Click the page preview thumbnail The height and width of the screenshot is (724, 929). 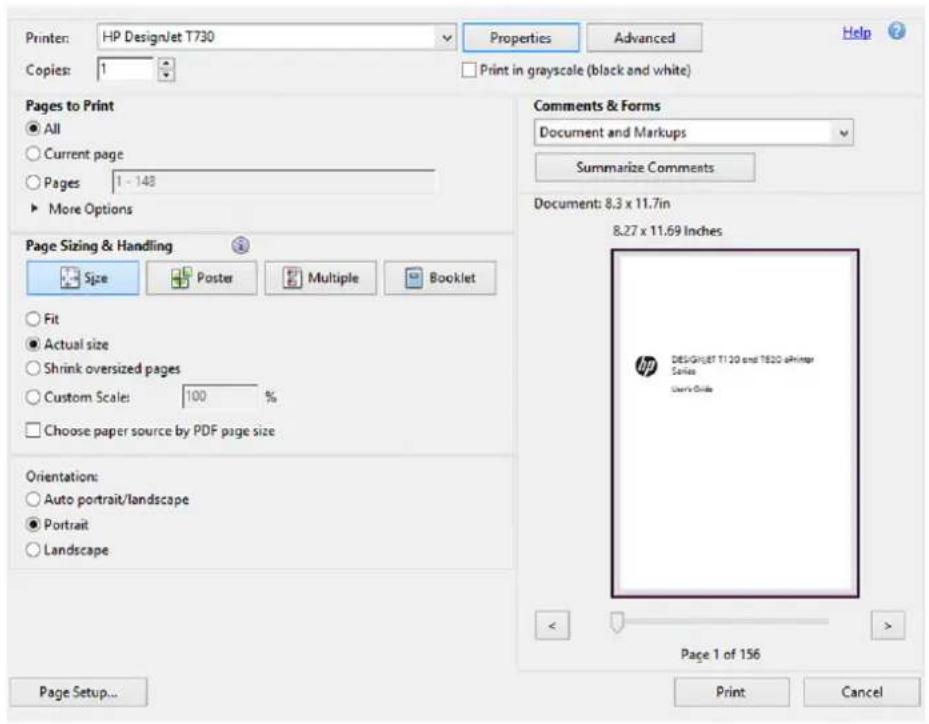tap(735, 423)
